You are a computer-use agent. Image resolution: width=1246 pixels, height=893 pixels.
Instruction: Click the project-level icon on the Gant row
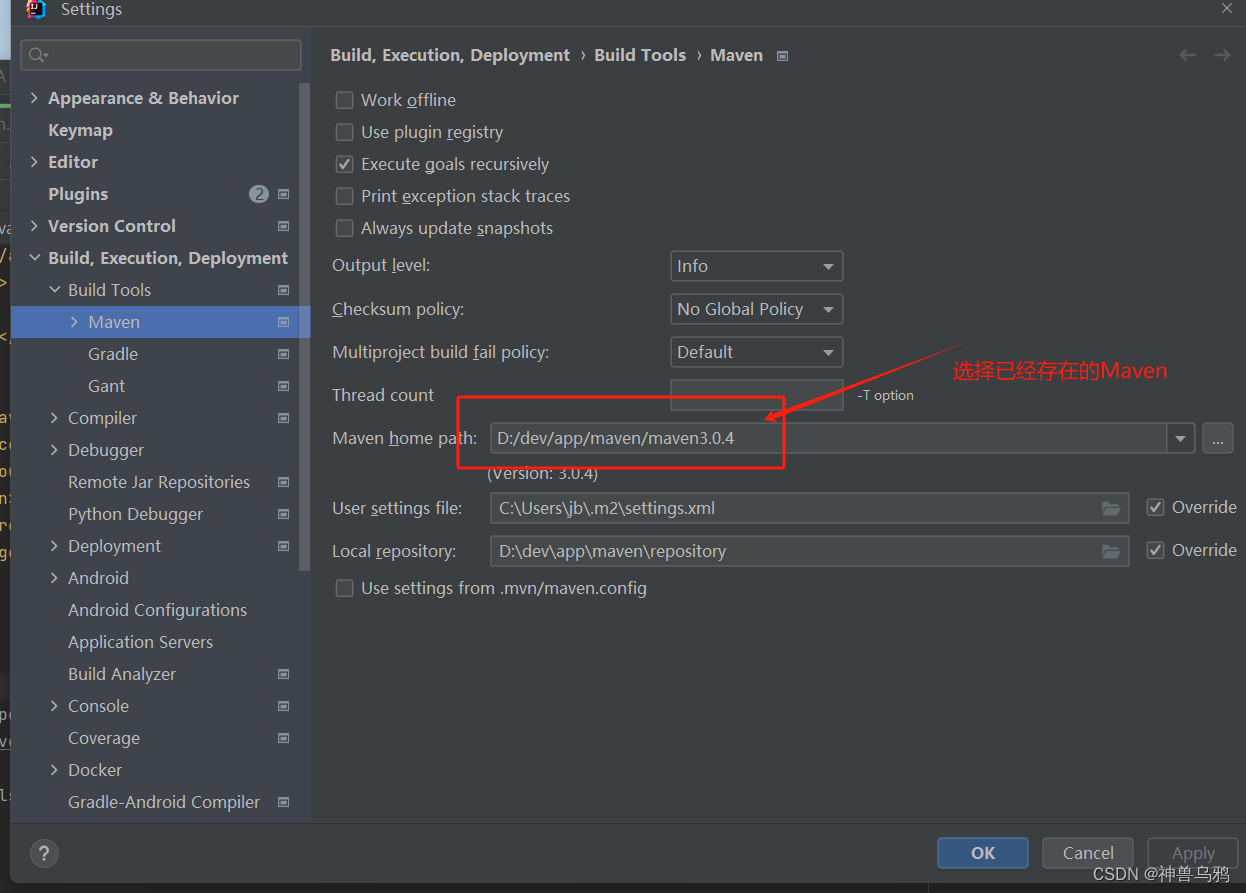point(284,386)
